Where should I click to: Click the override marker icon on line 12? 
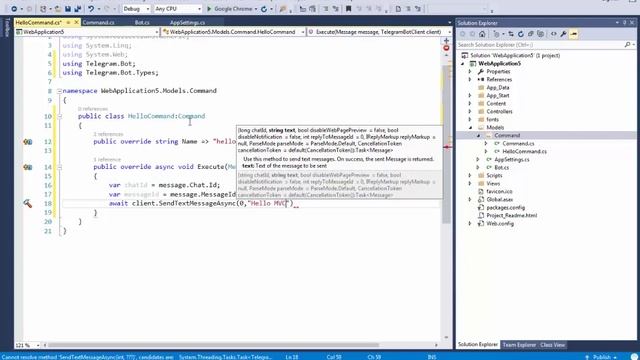click(x=27, y=142)
